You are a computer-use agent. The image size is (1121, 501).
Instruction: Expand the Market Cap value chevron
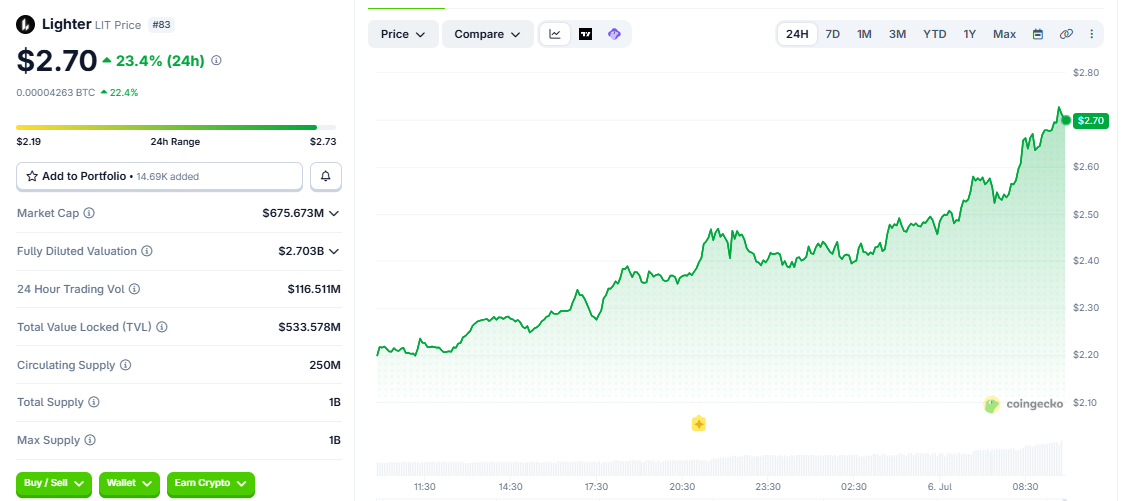point(334,213)
